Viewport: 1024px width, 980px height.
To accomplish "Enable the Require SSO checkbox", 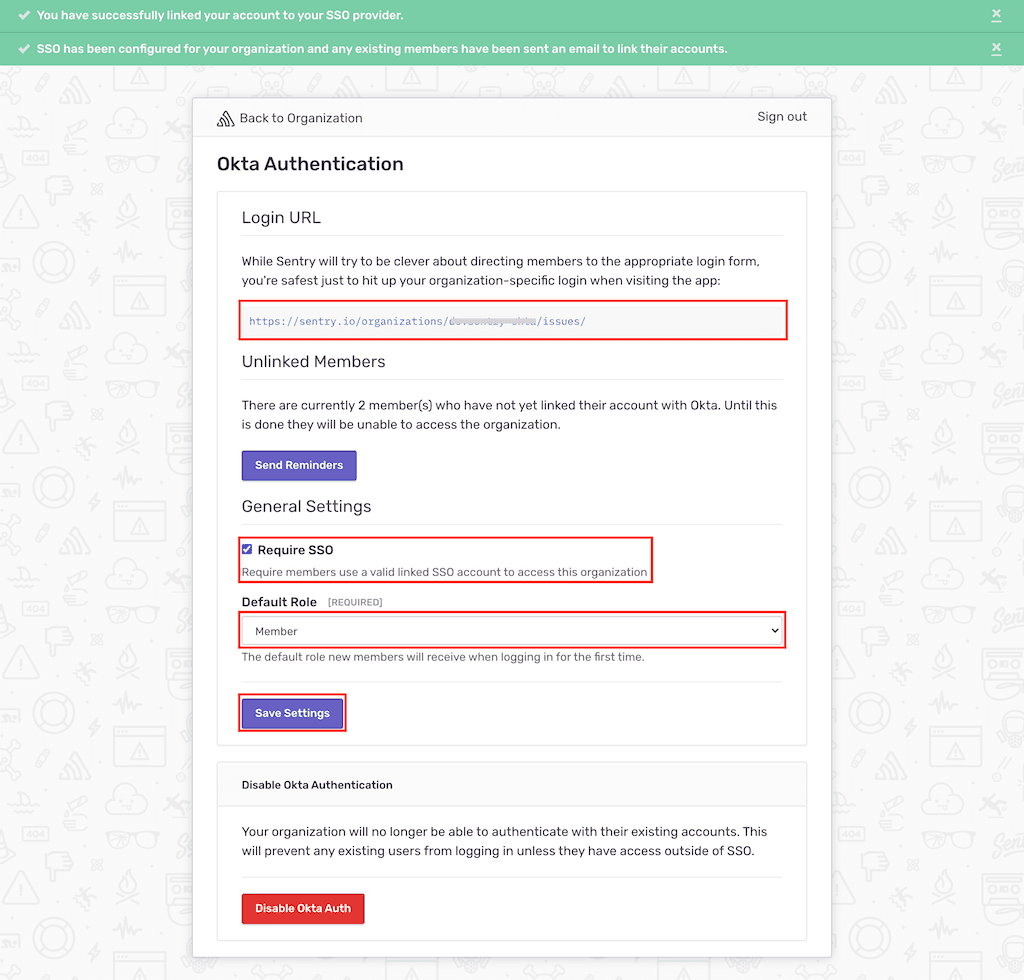I will [247, 548].
